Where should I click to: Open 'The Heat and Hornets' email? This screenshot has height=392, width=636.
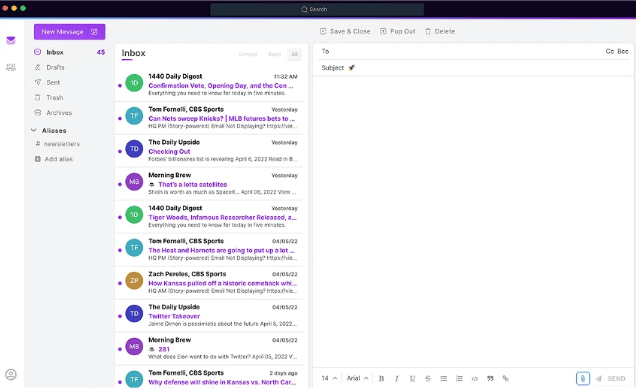209,250
